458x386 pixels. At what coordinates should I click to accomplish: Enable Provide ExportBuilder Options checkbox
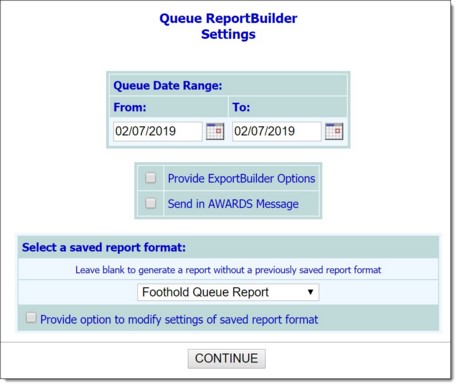pos(150,178)
